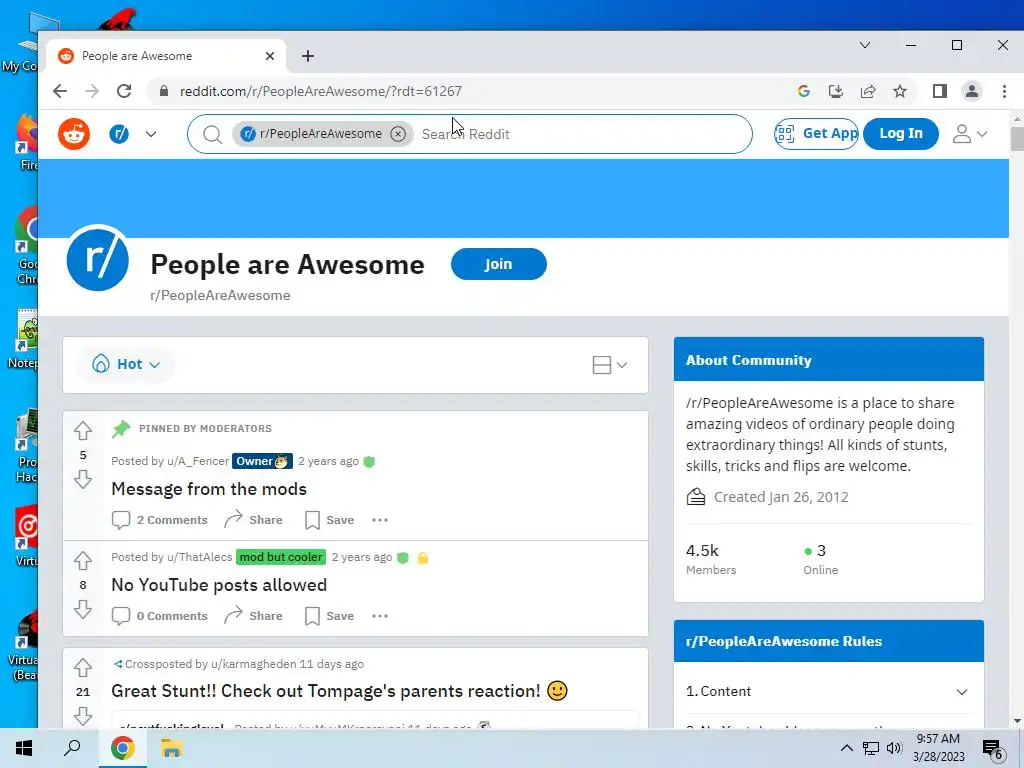Join the People are Awesome community
This screenshot has height=768, width=1024.
[498, 264]
